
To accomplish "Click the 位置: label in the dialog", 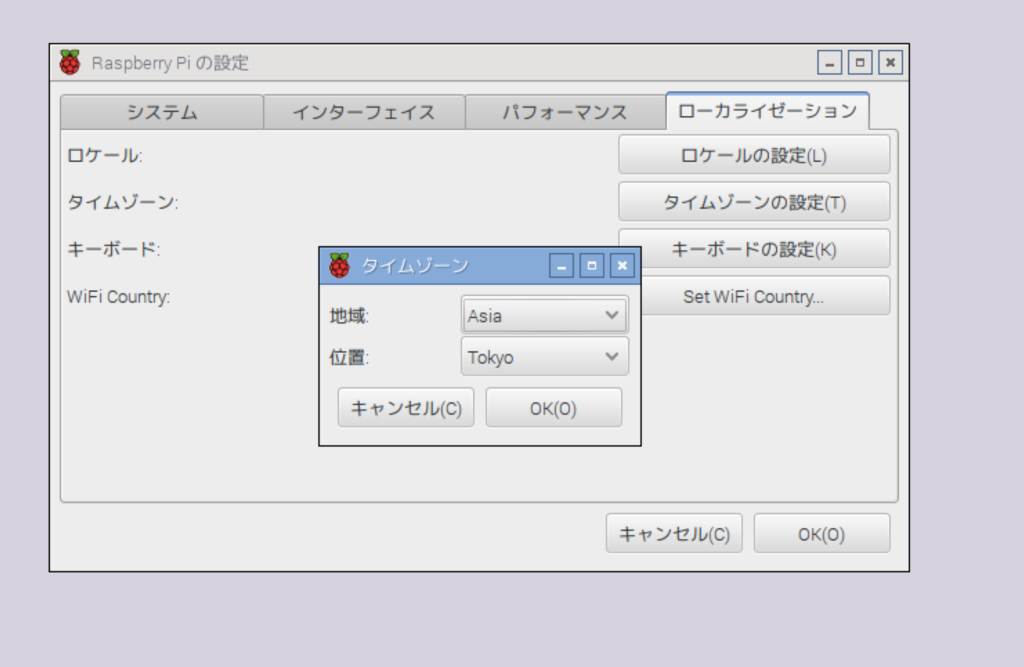I will click(x=349, y=357).
